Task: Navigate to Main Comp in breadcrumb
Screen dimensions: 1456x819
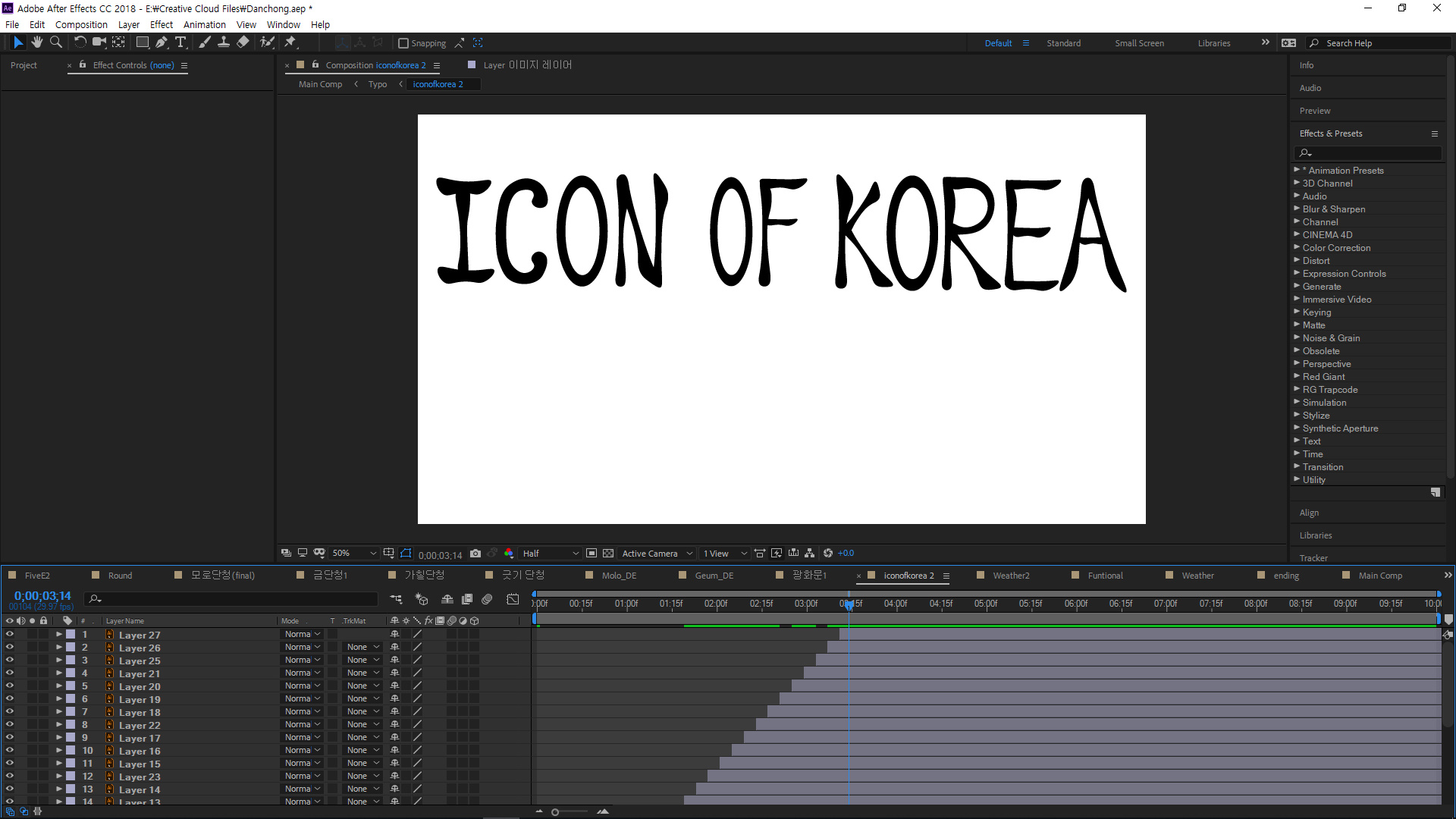Action: (320, 84)
